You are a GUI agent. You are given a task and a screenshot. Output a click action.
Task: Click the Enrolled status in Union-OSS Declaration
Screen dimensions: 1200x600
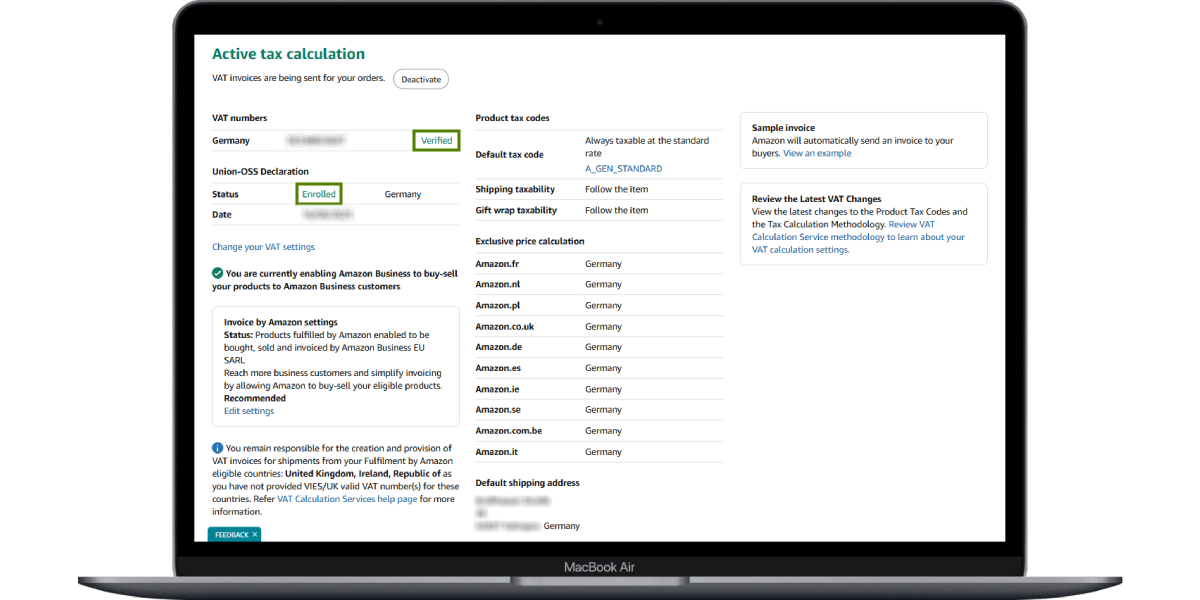point(319,194)
